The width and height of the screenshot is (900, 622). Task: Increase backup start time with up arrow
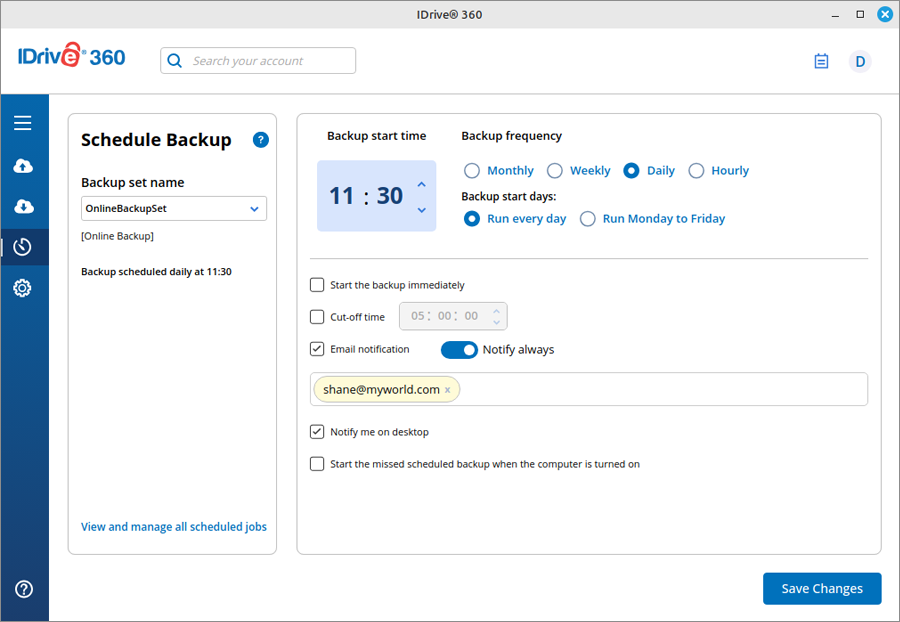[x=422, y=185]
